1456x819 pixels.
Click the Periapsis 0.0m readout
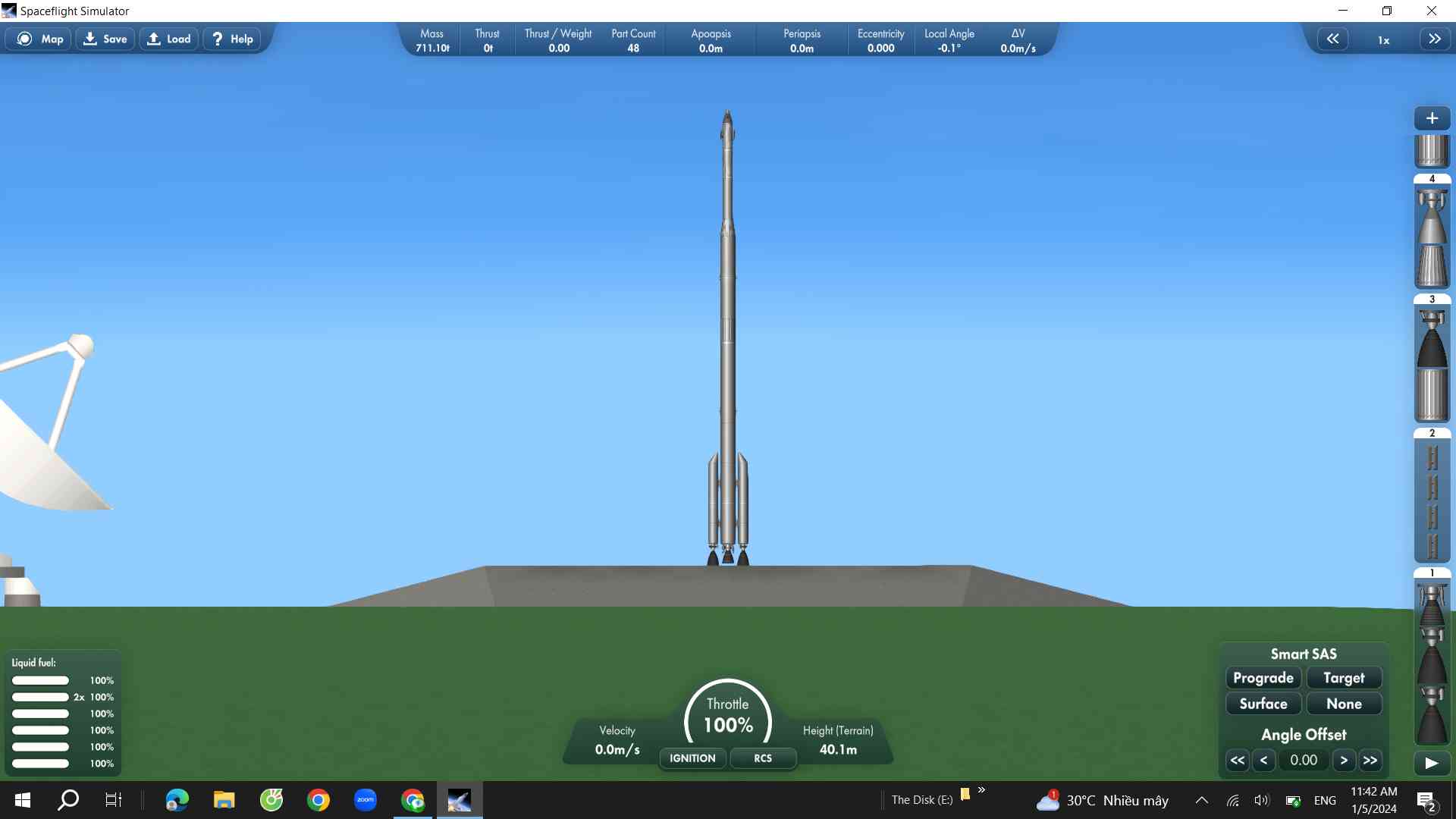(x=802, y=41)
